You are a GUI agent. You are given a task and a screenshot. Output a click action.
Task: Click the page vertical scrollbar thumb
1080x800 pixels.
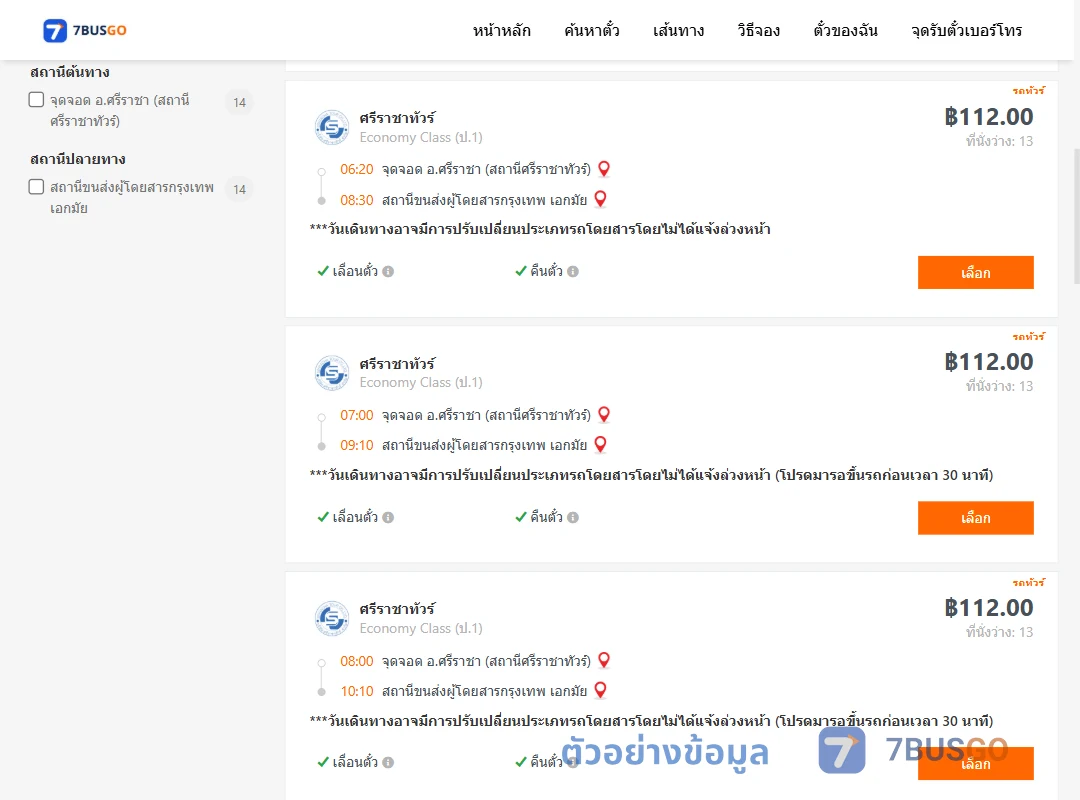point(1077,216)
